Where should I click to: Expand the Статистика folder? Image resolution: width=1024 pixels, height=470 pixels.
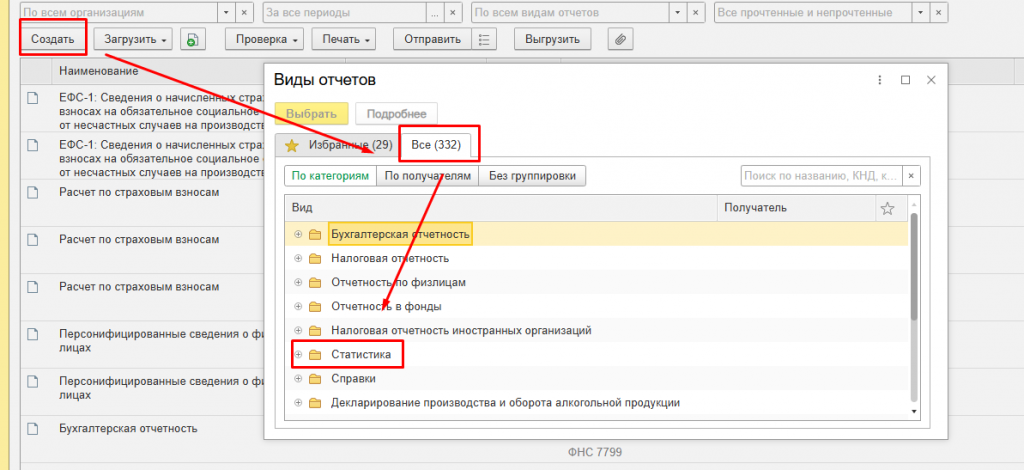click(298, 355)
